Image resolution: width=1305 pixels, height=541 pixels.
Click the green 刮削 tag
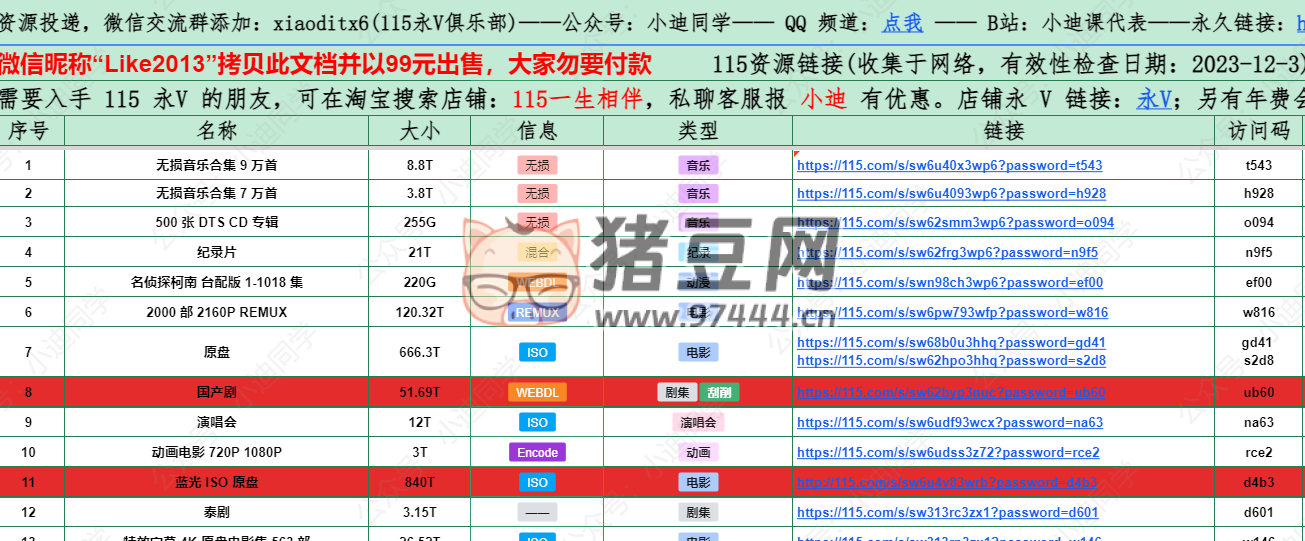point(719,393)
